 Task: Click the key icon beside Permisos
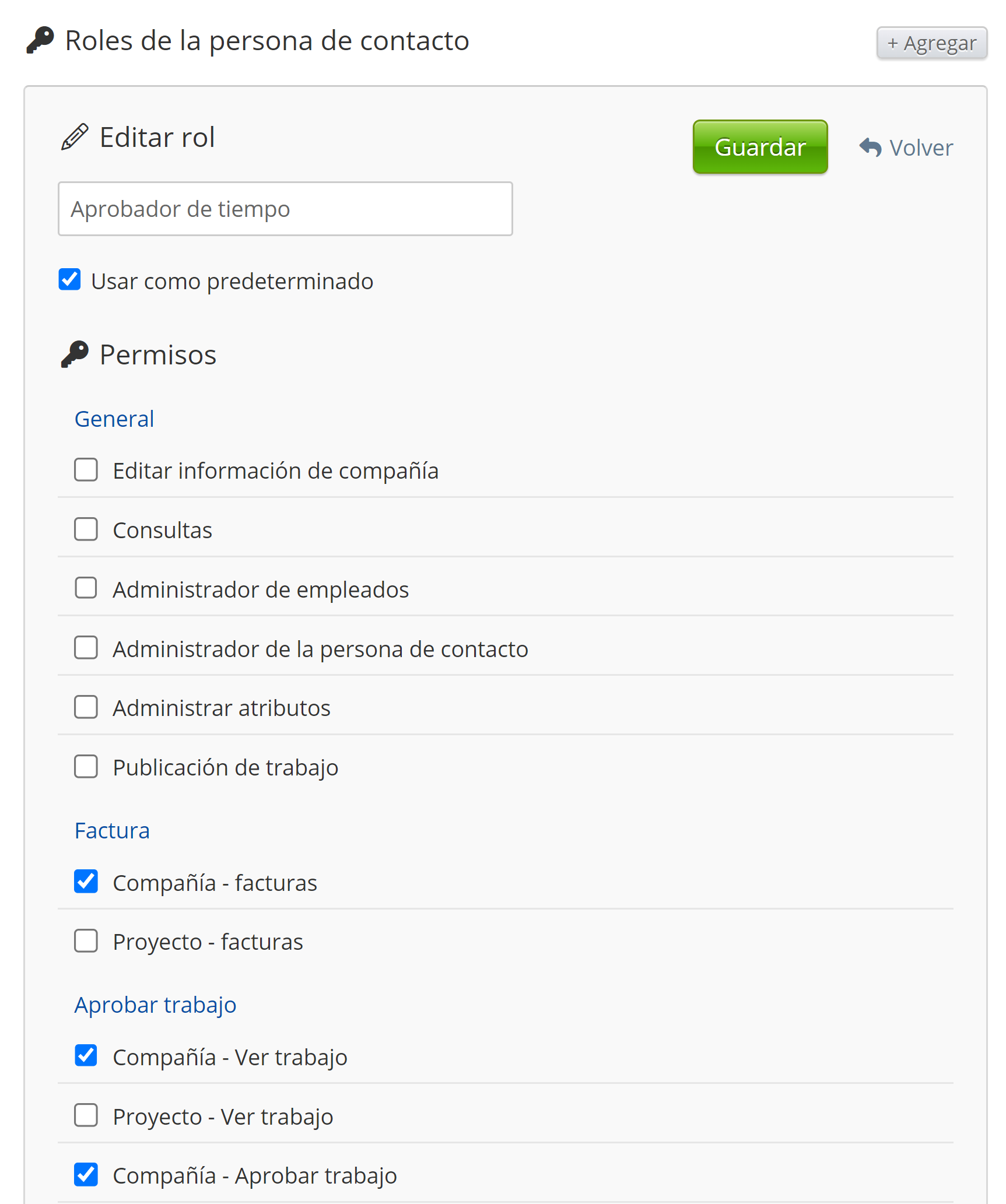[x=75, y=354]
